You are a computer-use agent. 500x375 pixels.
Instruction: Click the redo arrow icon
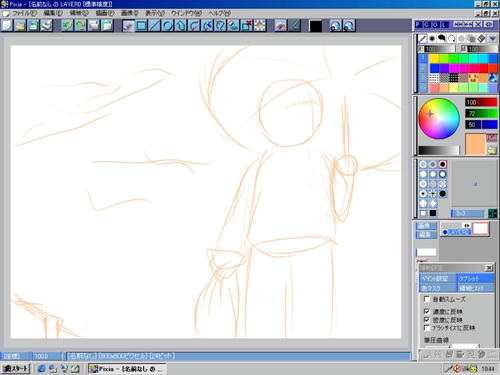[x=80, y=26]
